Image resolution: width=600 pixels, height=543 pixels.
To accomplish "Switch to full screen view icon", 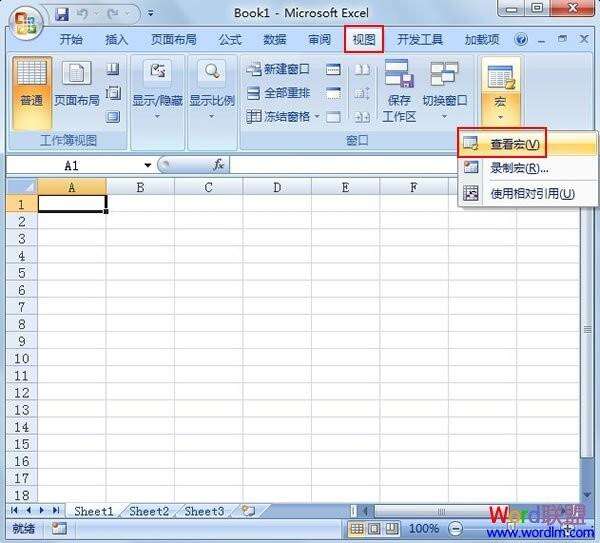I will [113, 117].
